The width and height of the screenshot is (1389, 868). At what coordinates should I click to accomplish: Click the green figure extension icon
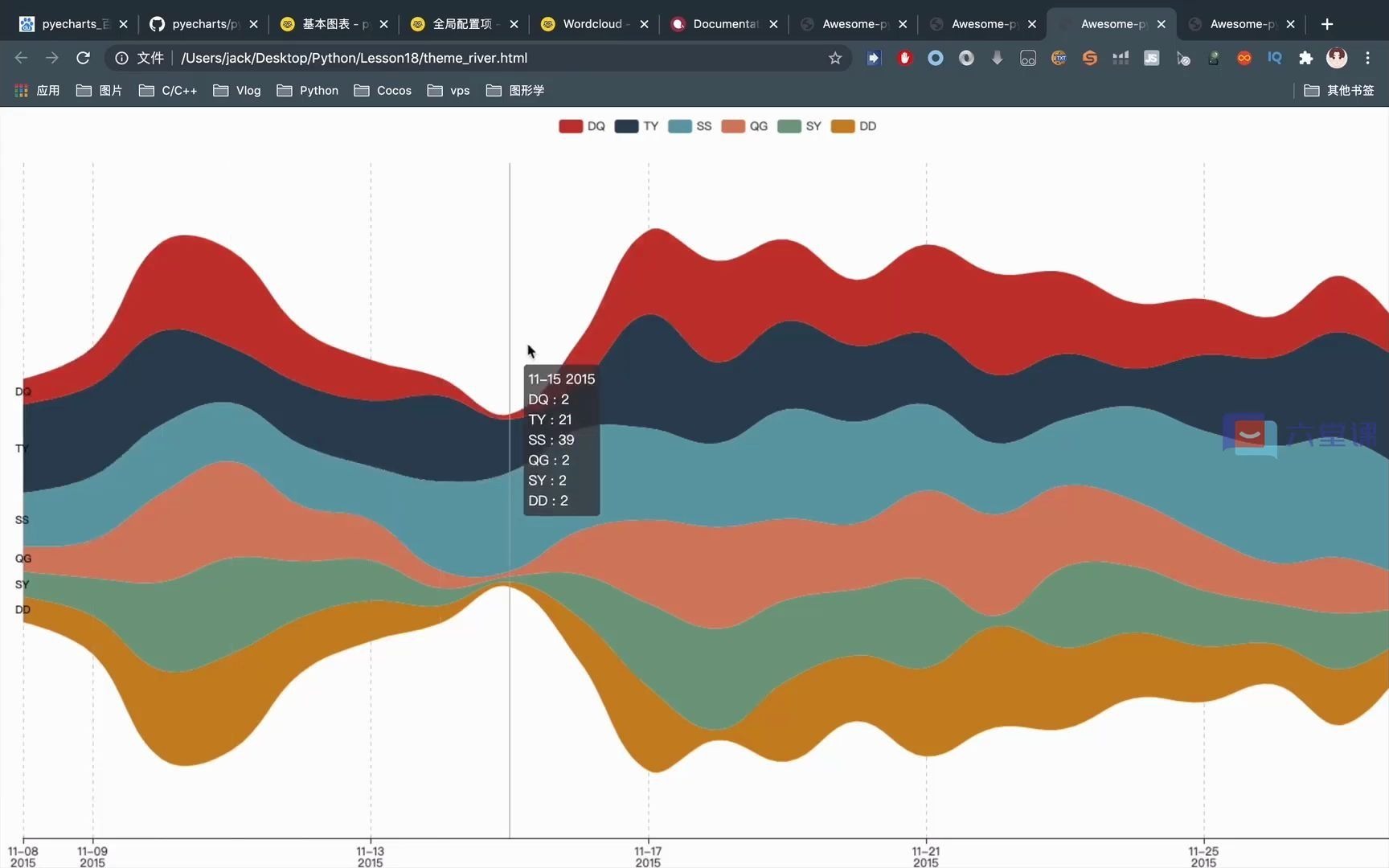pos(1214,58)
